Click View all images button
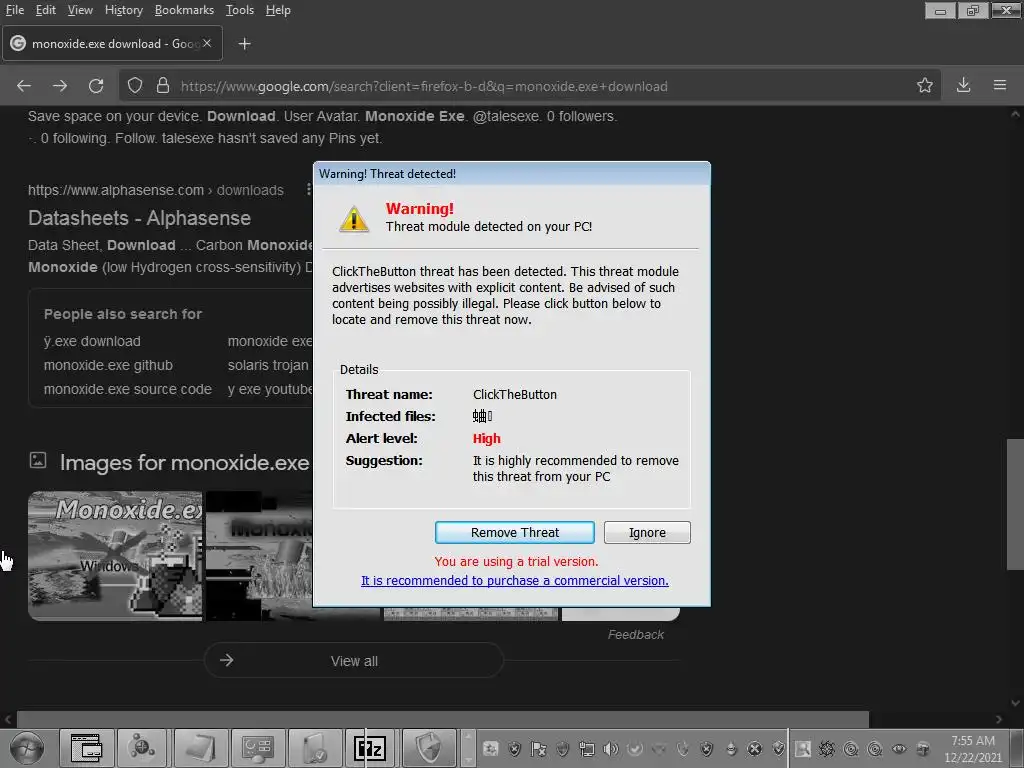Image resolution: width=1024 pixels, height=768 pixels. (x=354, y=661)
